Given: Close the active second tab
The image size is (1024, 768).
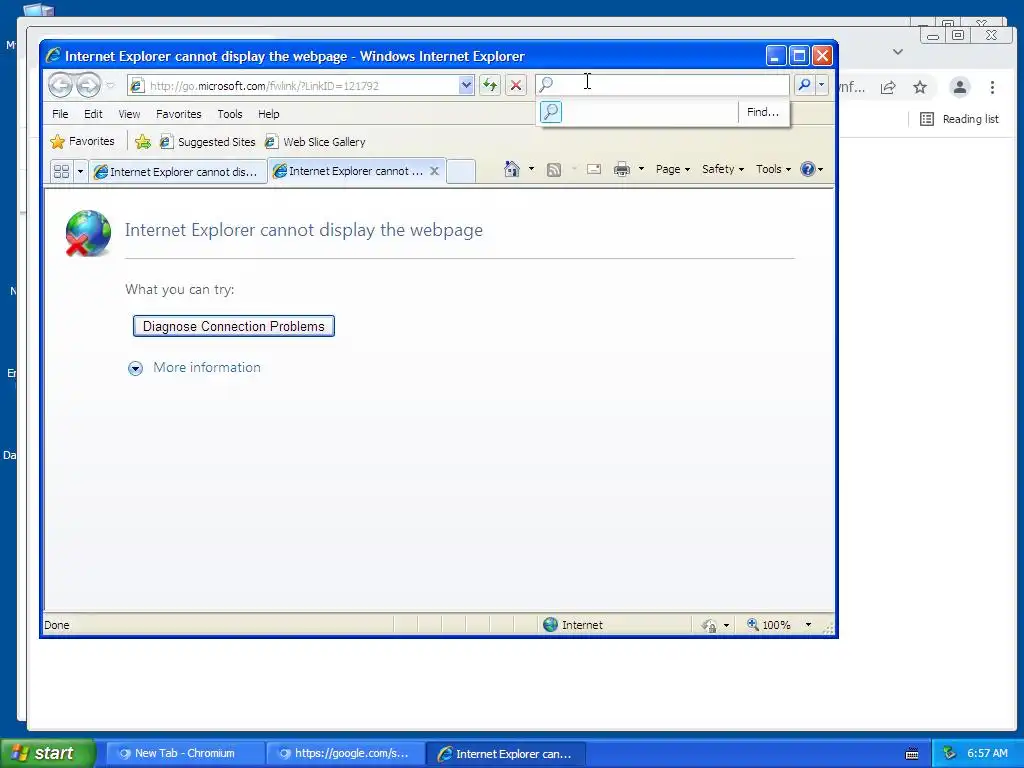Looking at the screenshot, I should click(x=434, y=171).
